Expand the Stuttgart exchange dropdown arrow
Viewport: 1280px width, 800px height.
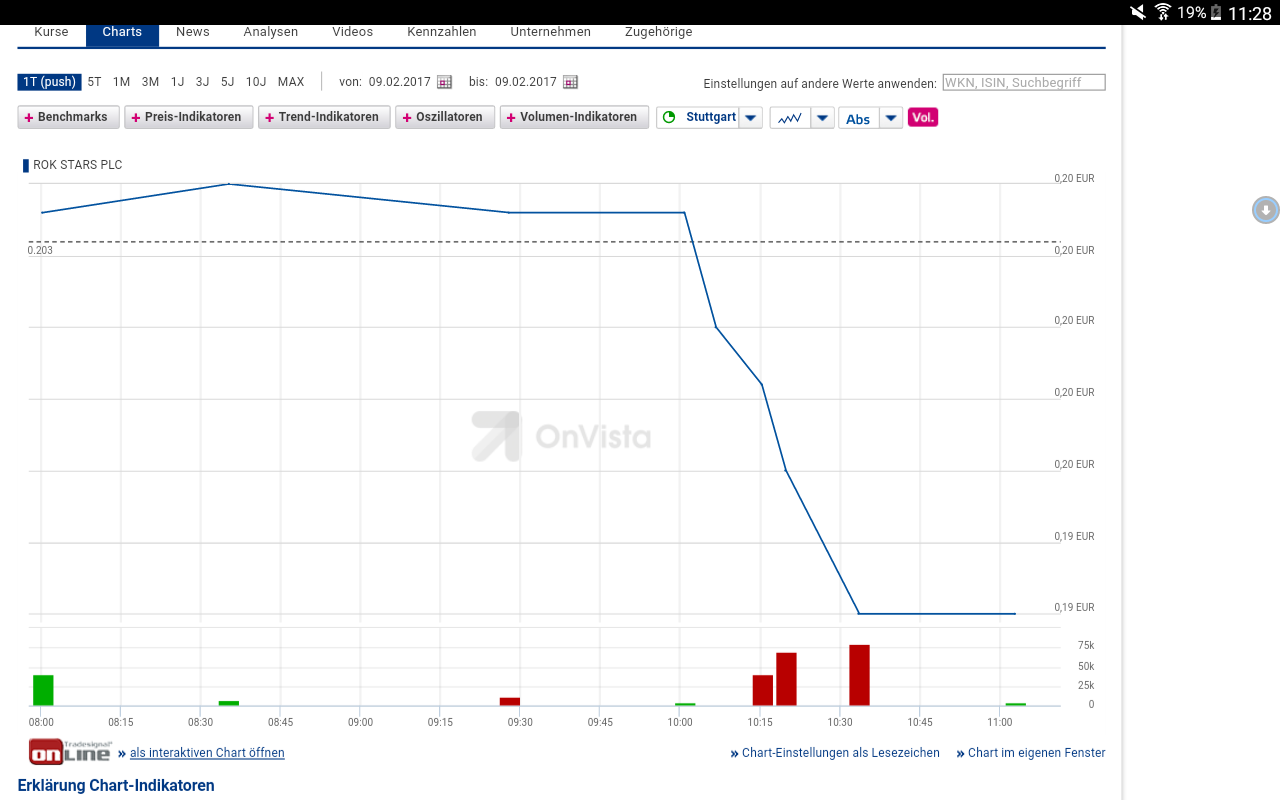751,118
